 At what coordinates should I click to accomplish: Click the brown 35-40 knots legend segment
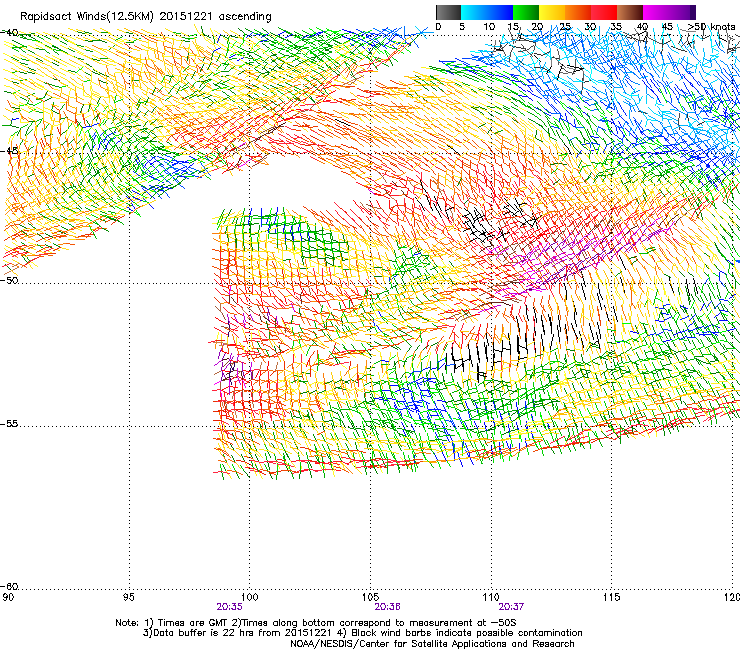click(x=630, y=12)
